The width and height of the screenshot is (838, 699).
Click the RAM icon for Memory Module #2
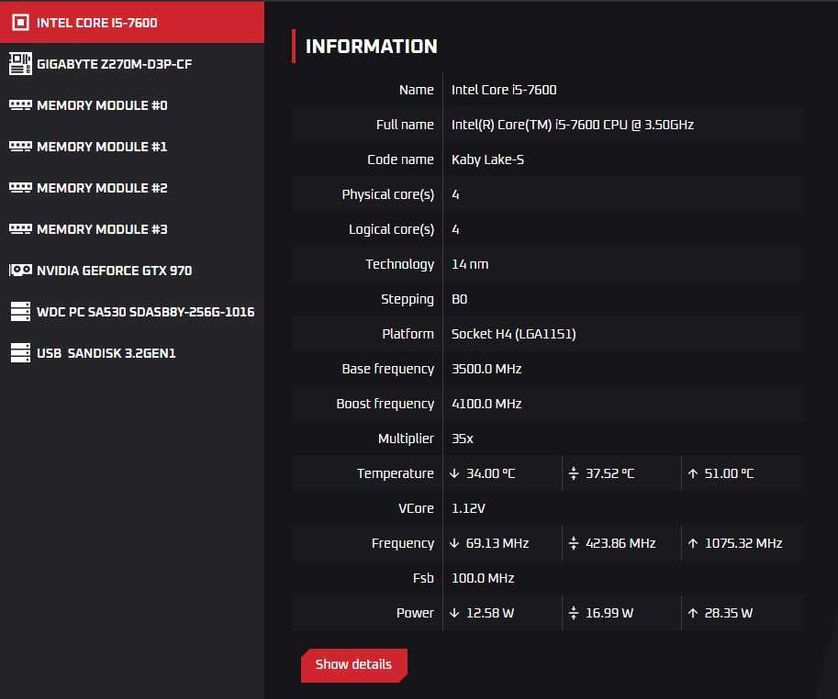pyautogui.click(x=20, y=188)
